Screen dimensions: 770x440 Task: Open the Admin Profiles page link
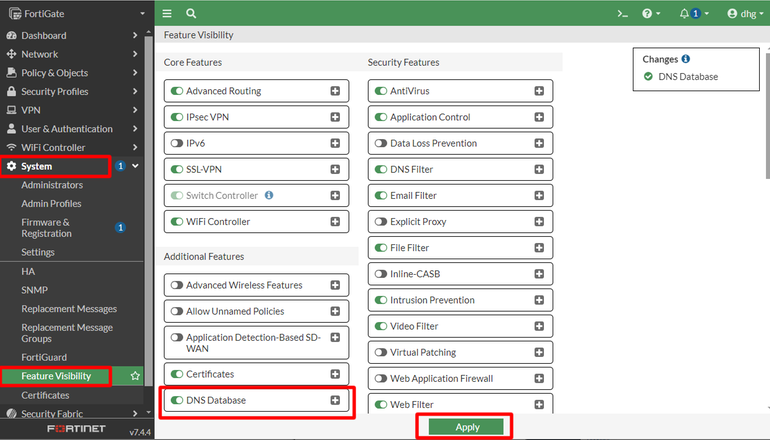[51, 203]
